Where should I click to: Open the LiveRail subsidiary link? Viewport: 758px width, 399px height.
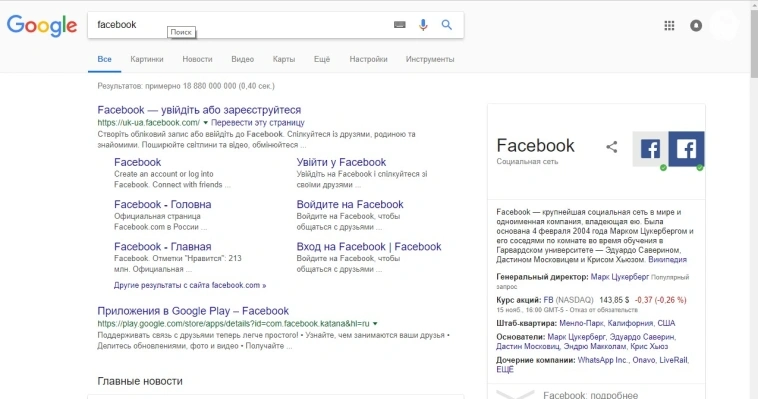pos(673,360)
